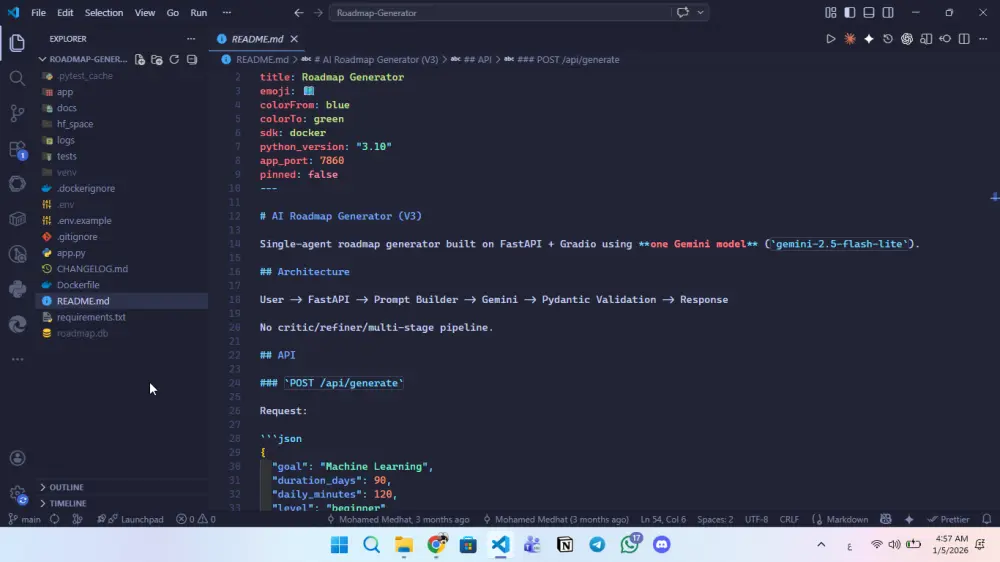Open the Edit menu
The width and height of the screenshot is (1000, 562).
point(65,13)
